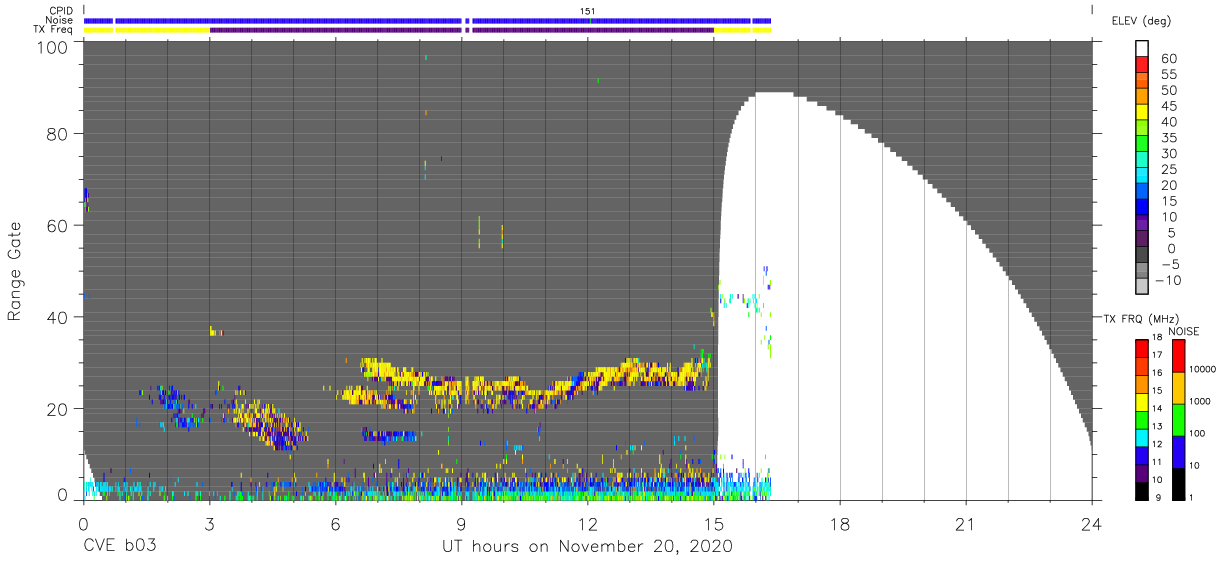This screenshot has height=567, width=1228.
Task: Pick light gray bottom segment of elevation colorbar
Action: click(x=1143, y=287)
